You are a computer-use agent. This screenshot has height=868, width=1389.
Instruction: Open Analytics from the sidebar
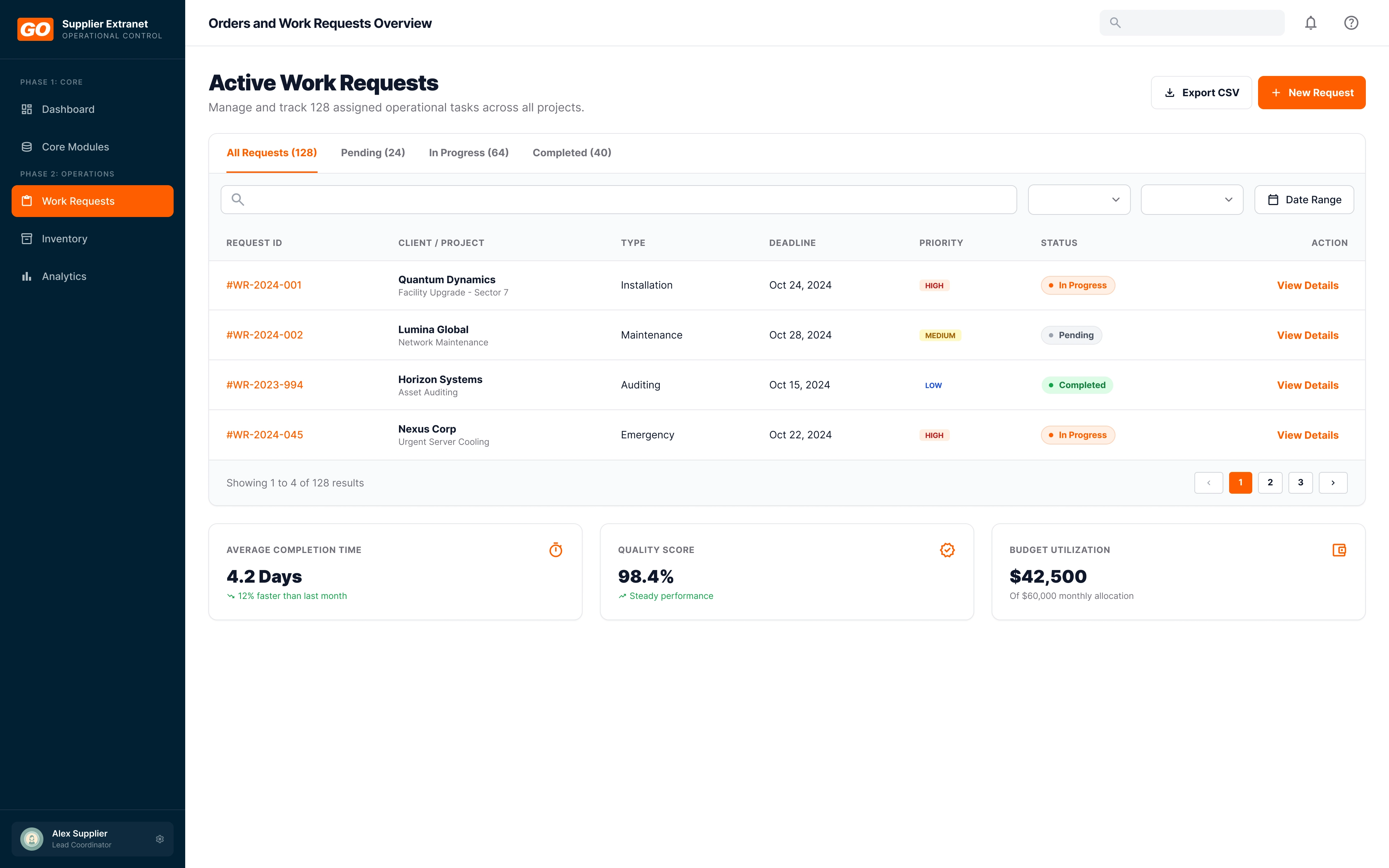(64, 276)
